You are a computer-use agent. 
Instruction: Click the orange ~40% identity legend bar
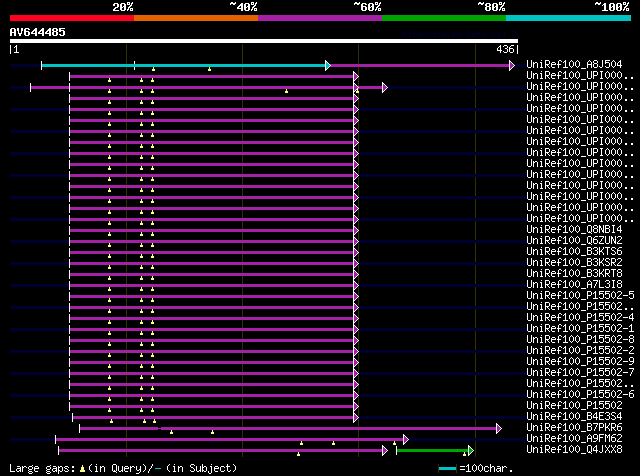(196, 18)
